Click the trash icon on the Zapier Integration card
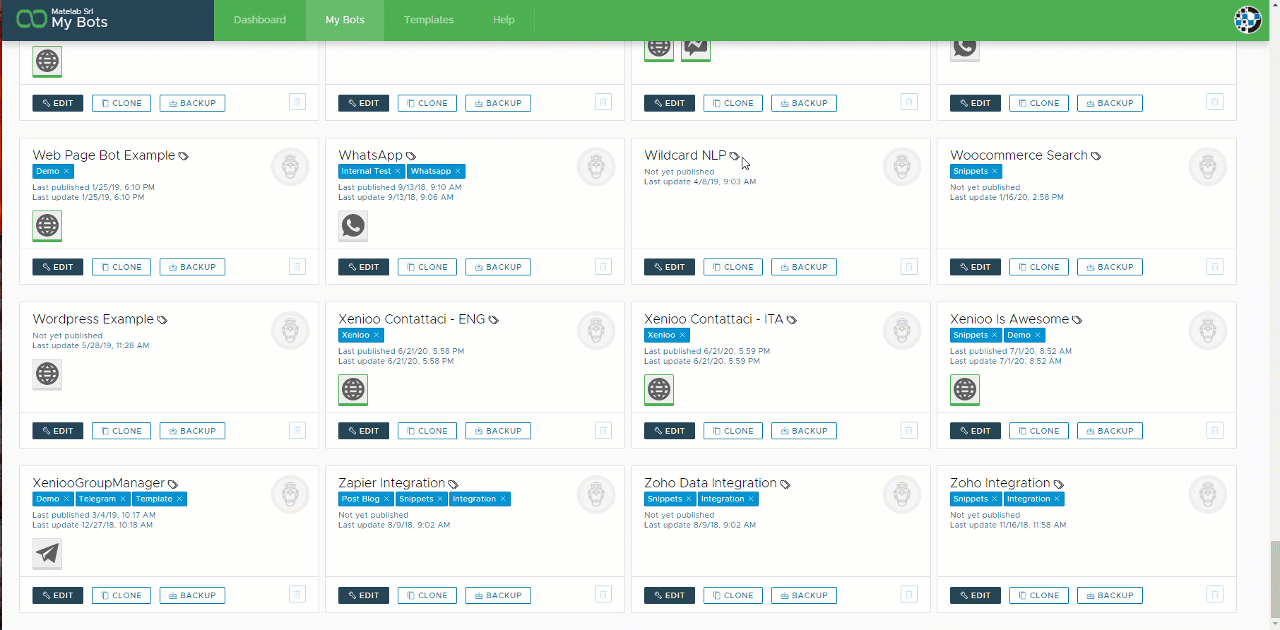1280x630 pixels. click(x=603, y=595)
